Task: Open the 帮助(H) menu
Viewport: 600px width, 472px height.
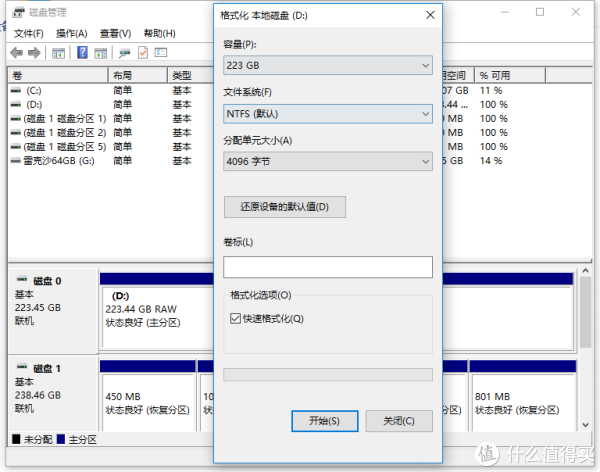Action: point(159,34)
